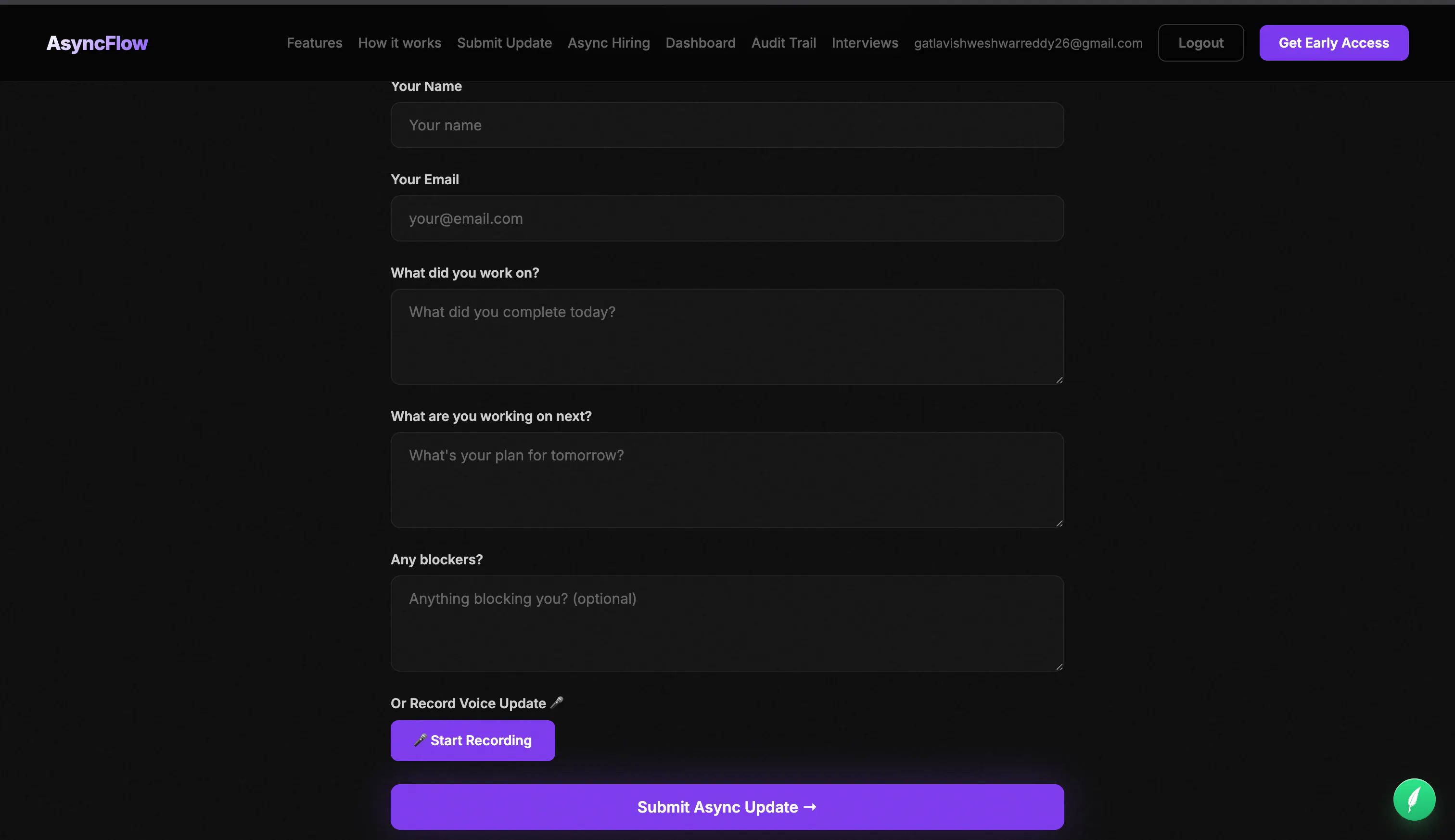
Task: Click the green feather floating icon
Action: (1414, 800)
